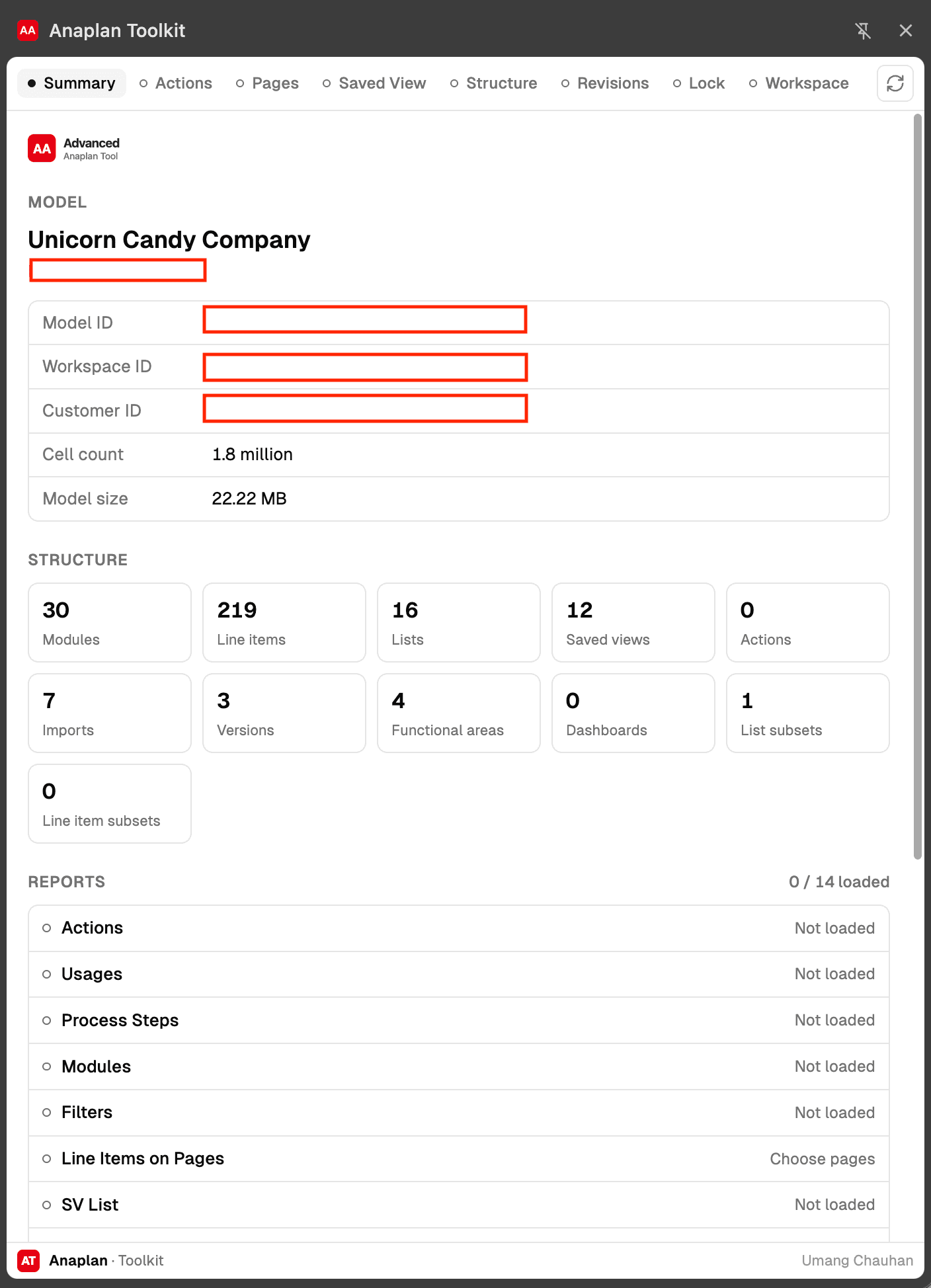Click the Advanced Anaplan Tool red logo
The height and width of the screenshot is (1288, 931).
(42, 148)
